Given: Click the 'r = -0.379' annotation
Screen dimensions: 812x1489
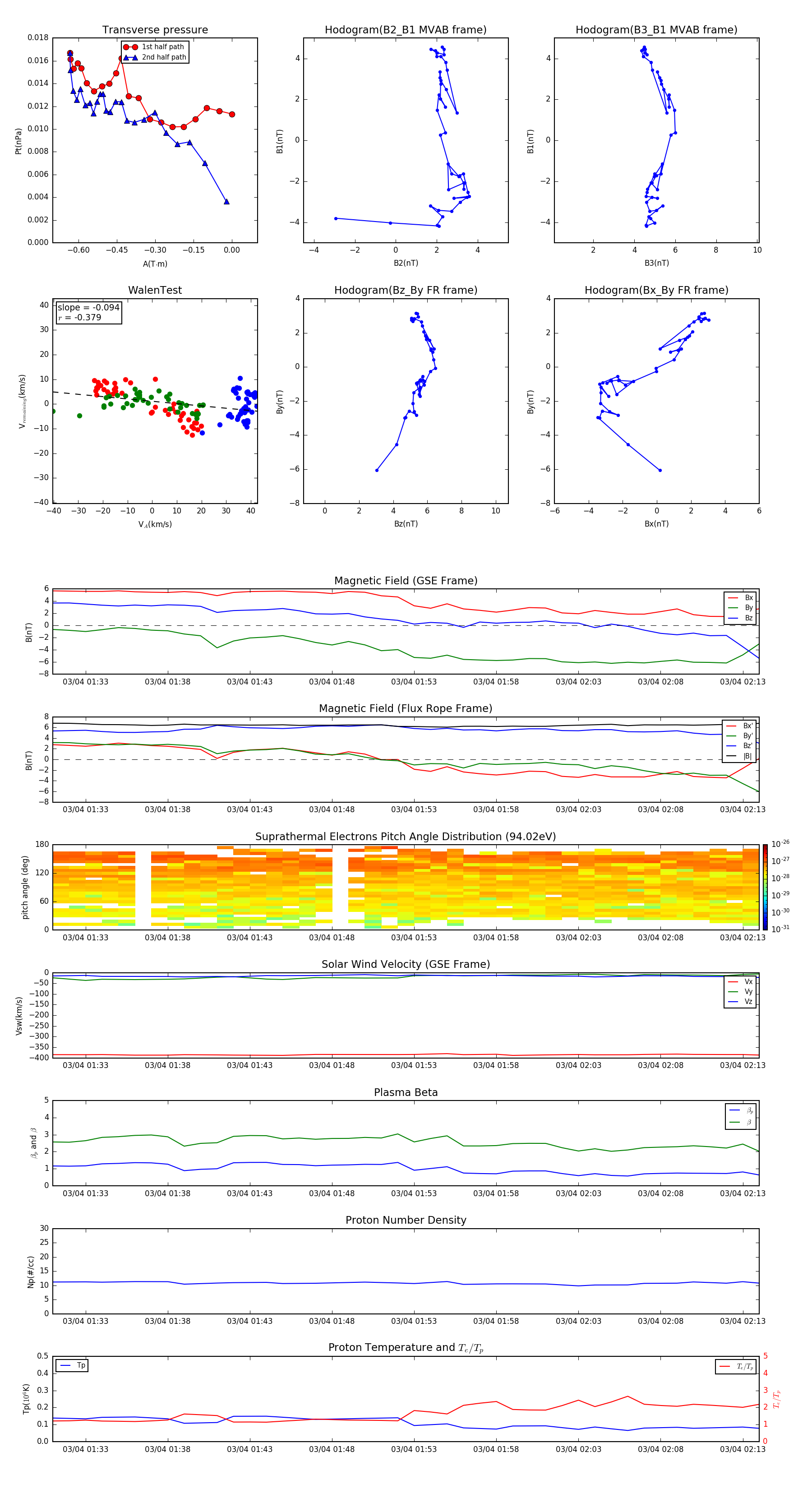Looking at the screenshot, I should (x=80, y=317).
